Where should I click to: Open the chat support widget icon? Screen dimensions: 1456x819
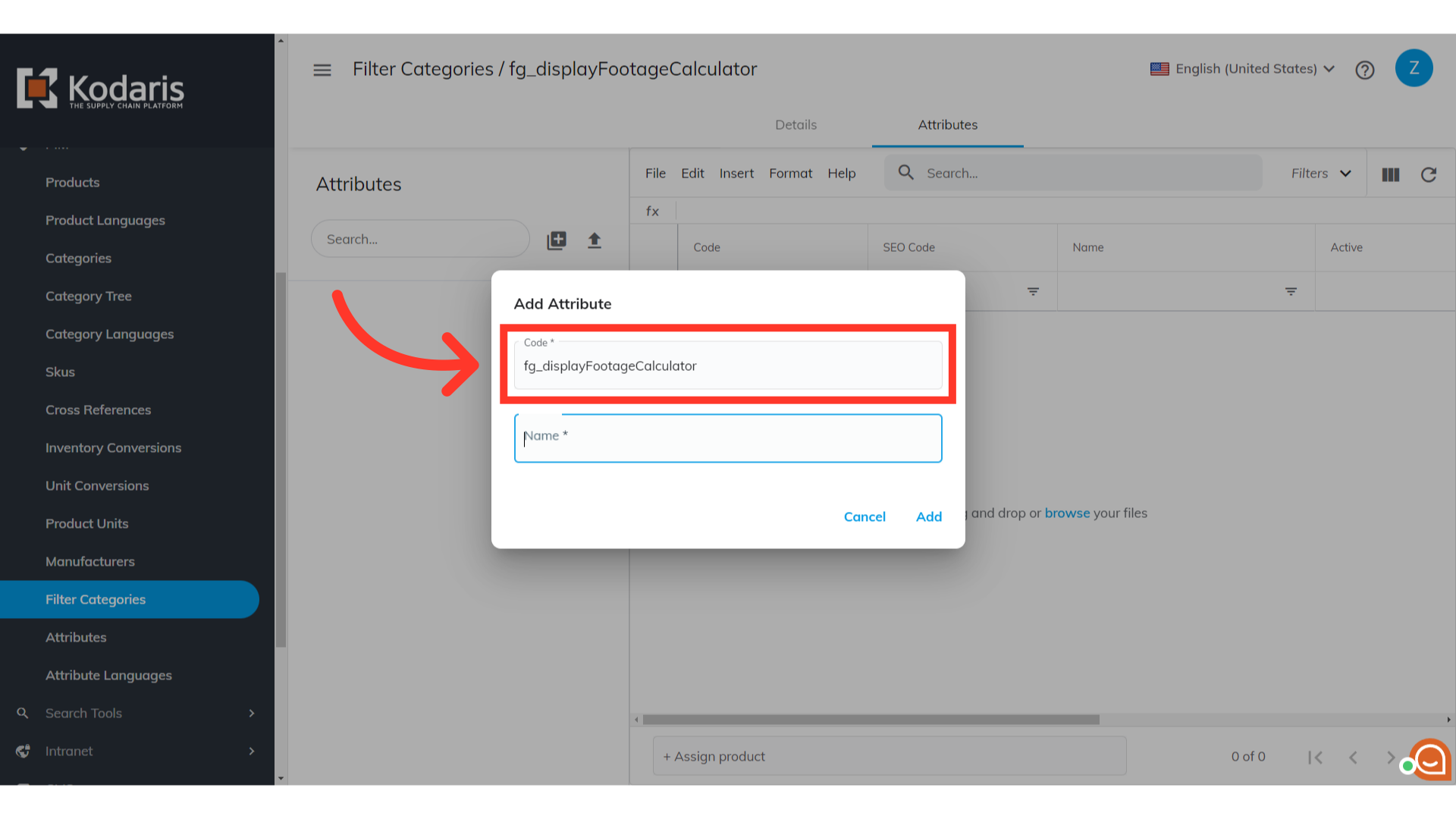1430,758
